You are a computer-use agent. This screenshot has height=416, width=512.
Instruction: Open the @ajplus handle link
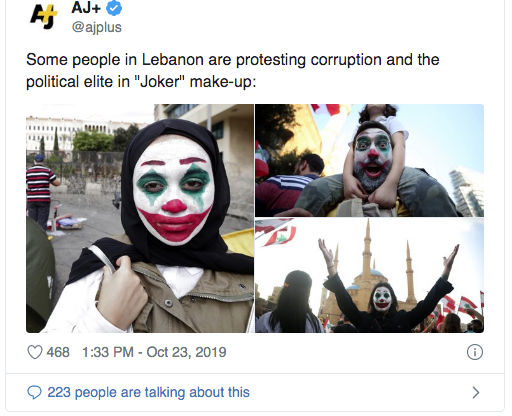click(x=97, y=27)
